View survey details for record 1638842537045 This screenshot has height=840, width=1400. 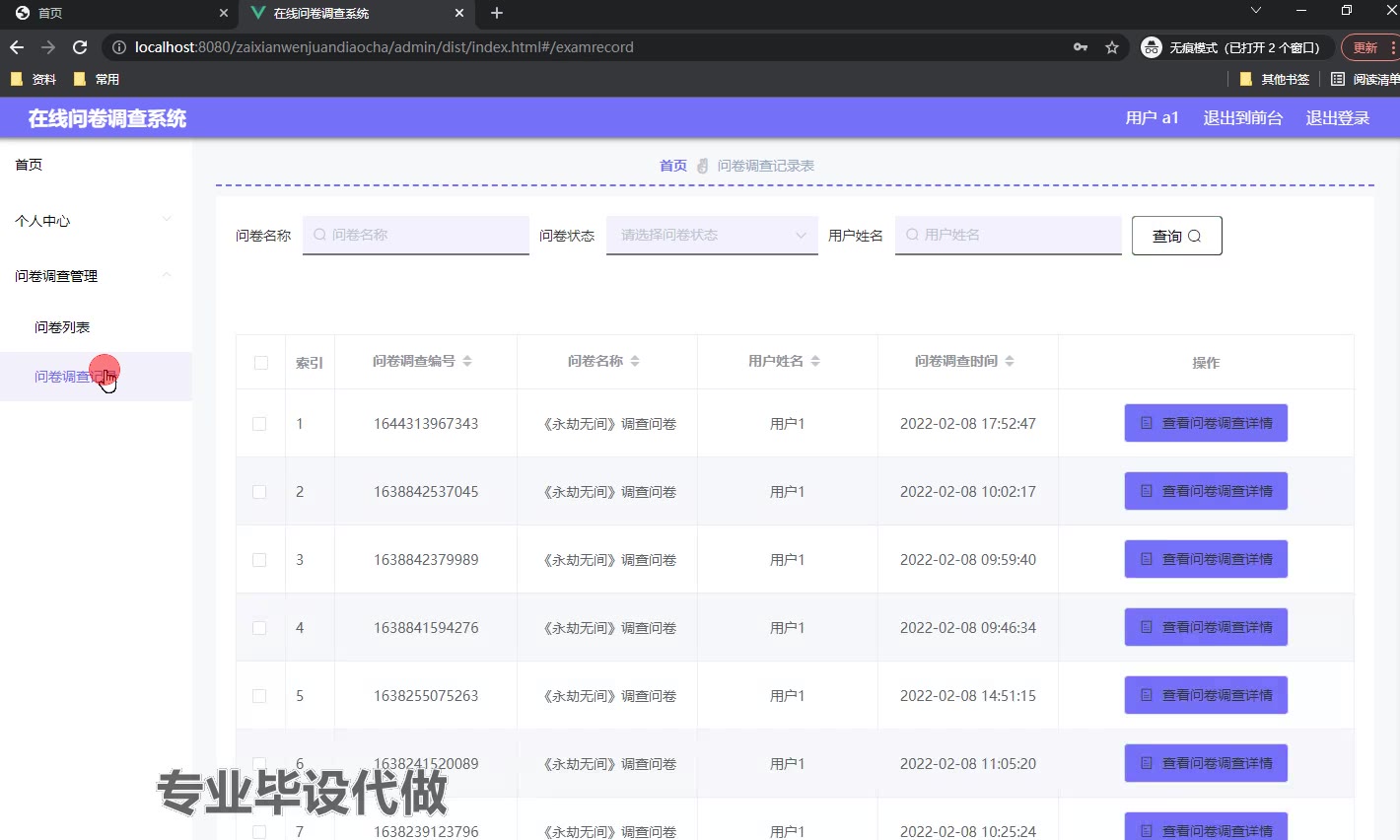pyautogui.click(x=1206, y=491)
